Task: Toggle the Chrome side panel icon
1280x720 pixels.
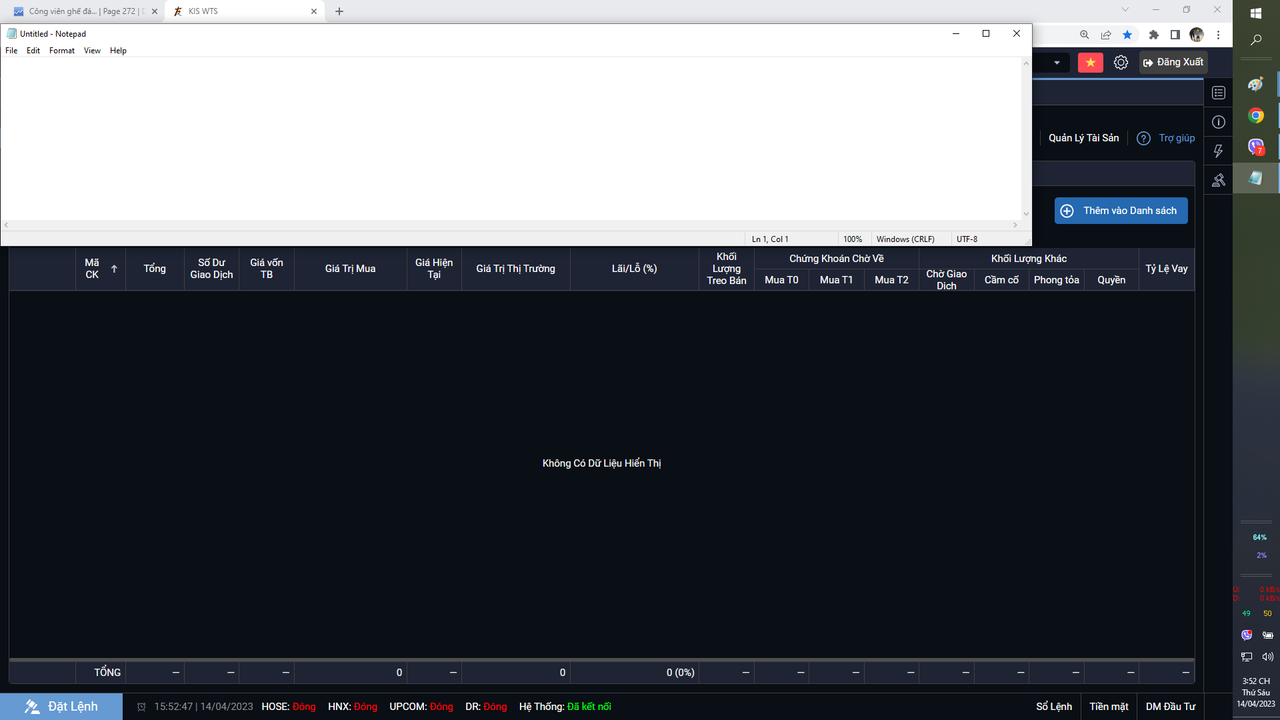Action: 1175,34
